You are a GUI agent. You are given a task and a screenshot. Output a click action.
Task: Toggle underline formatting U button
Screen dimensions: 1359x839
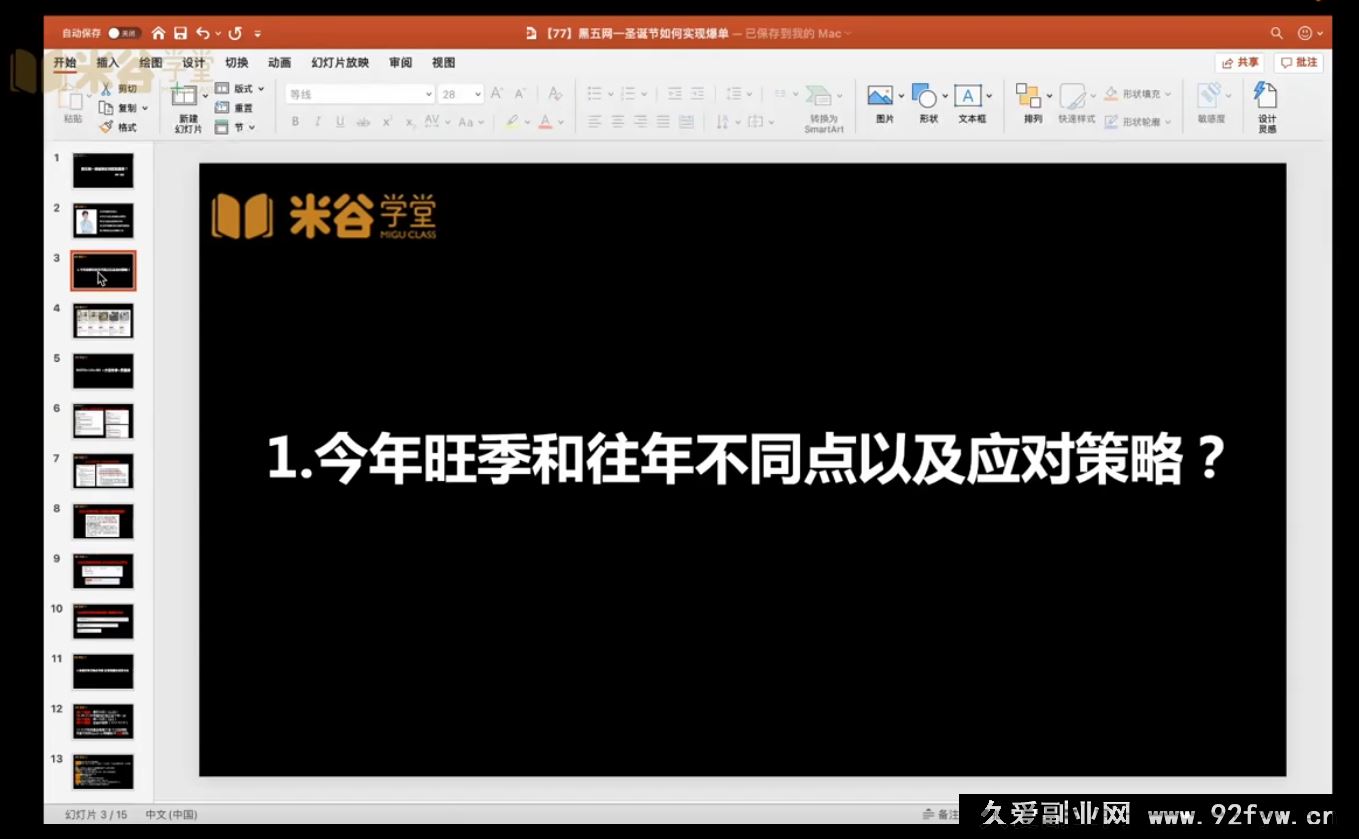tap(339, 122)
